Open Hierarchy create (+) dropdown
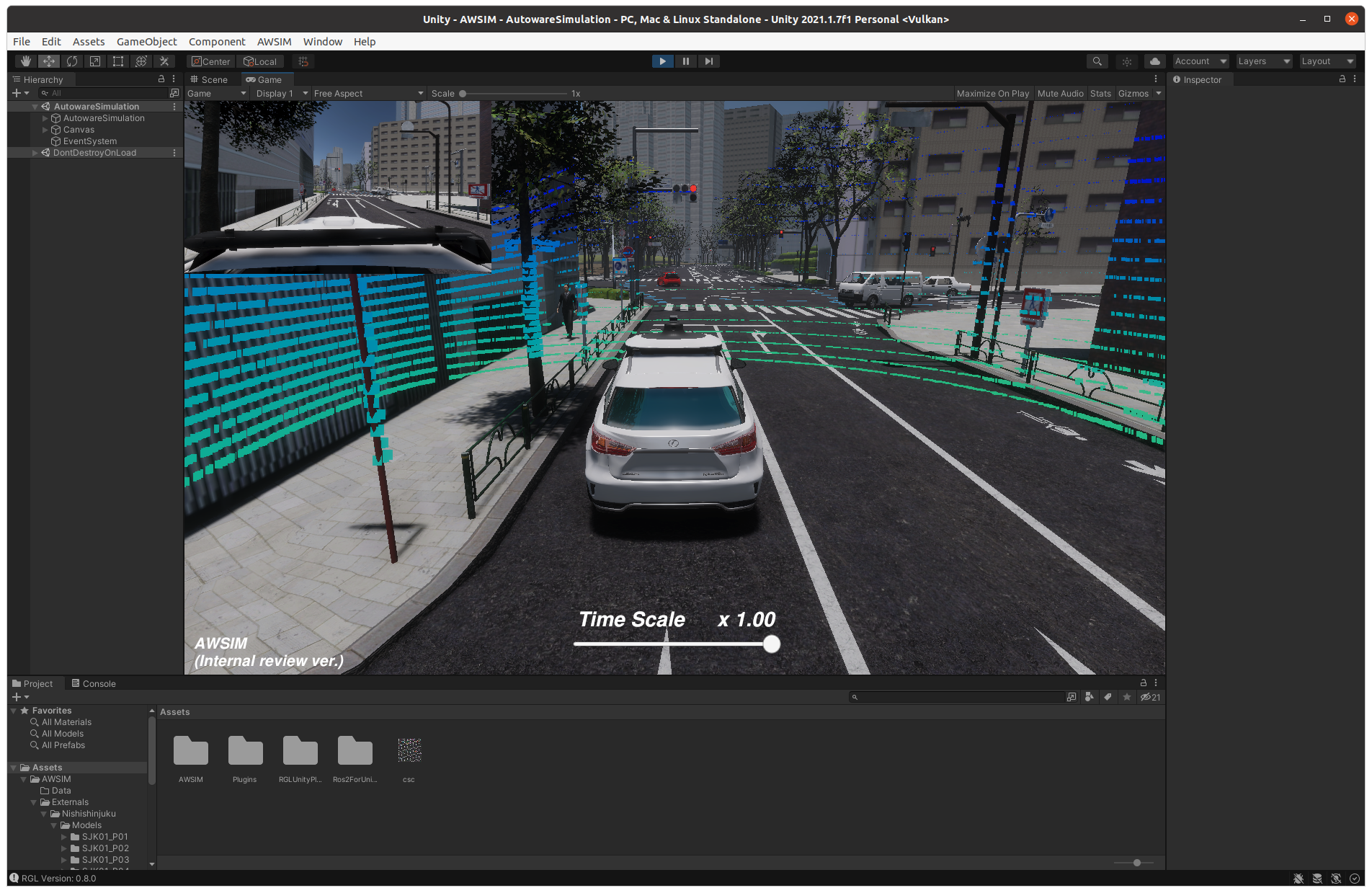The width and height of the screenshot is (1372, 893). coord(20,93)
